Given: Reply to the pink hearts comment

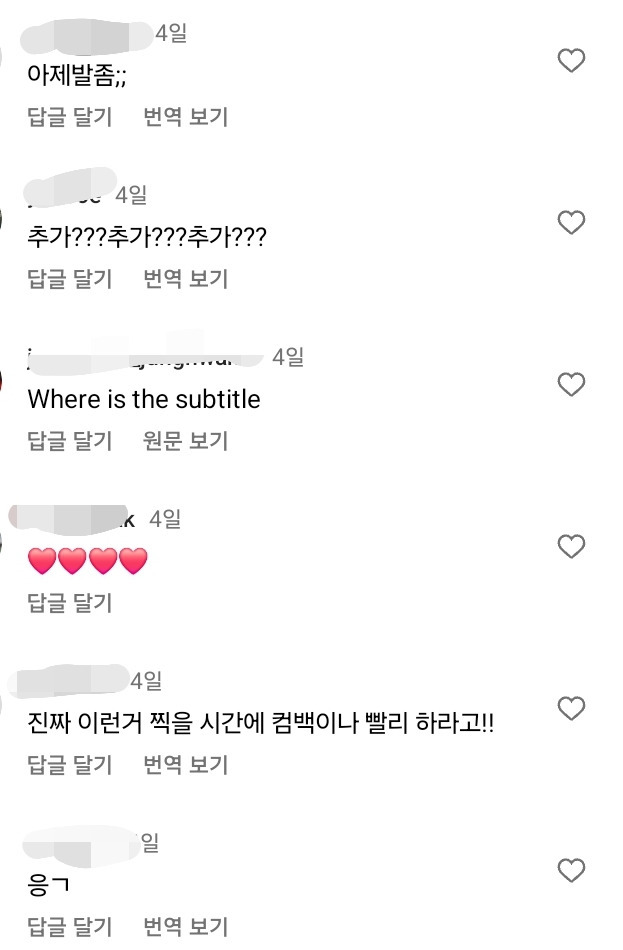Looking at the screenshot, I should point(70,603).
